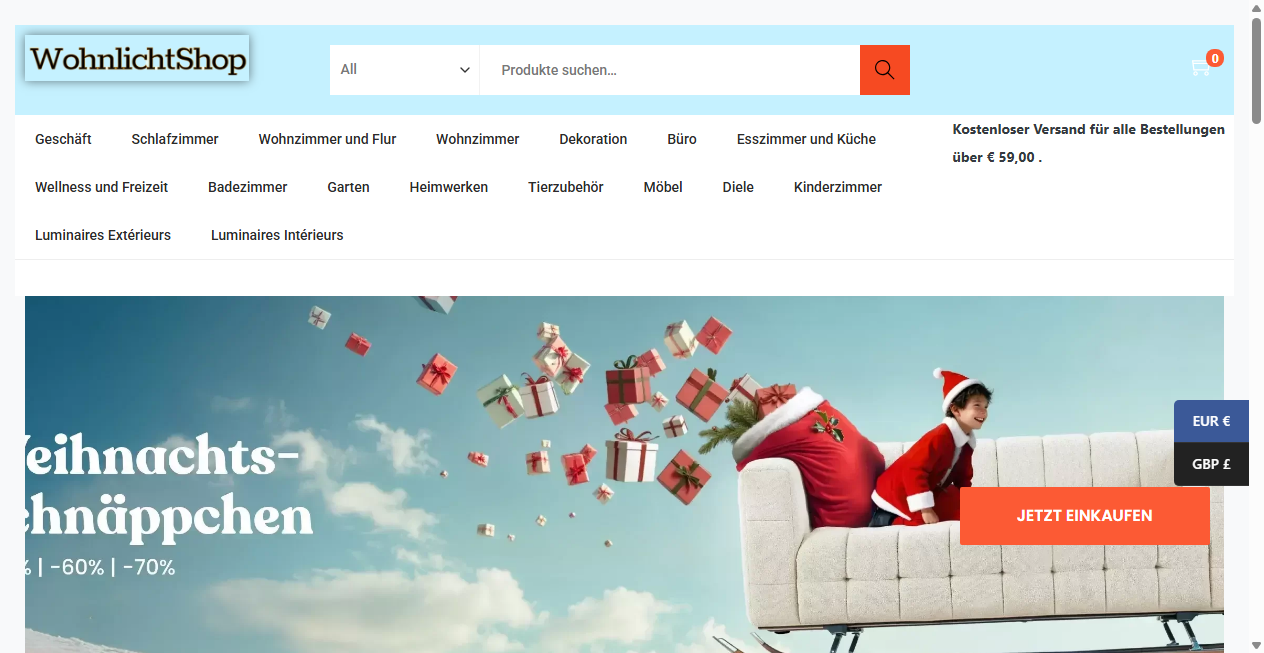
Task: Click the orange search magnifier icon
Action: point(884,69)
